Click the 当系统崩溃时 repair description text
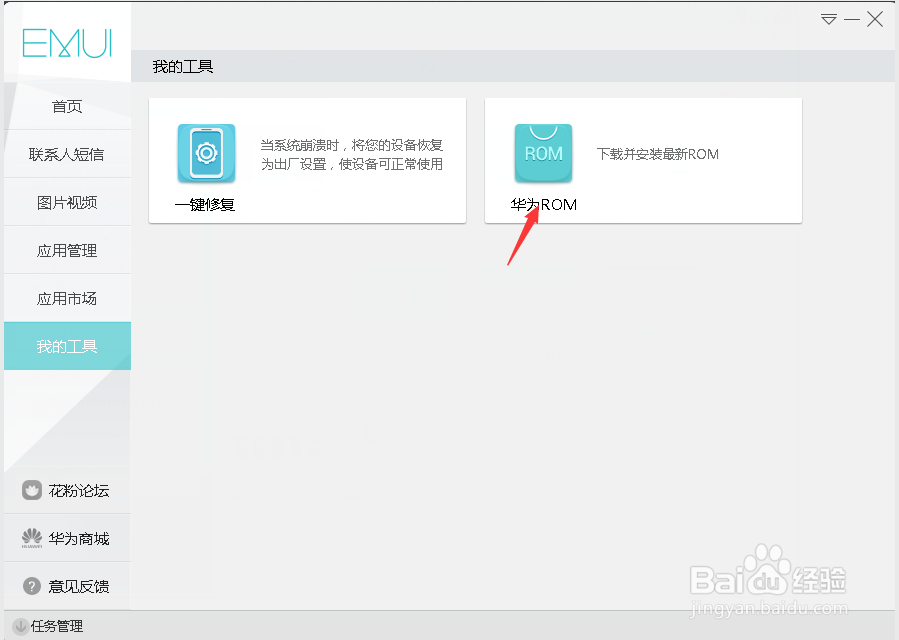Image resolution: width=899 pixels, height=640 pixels. click(x=351, y=155)
